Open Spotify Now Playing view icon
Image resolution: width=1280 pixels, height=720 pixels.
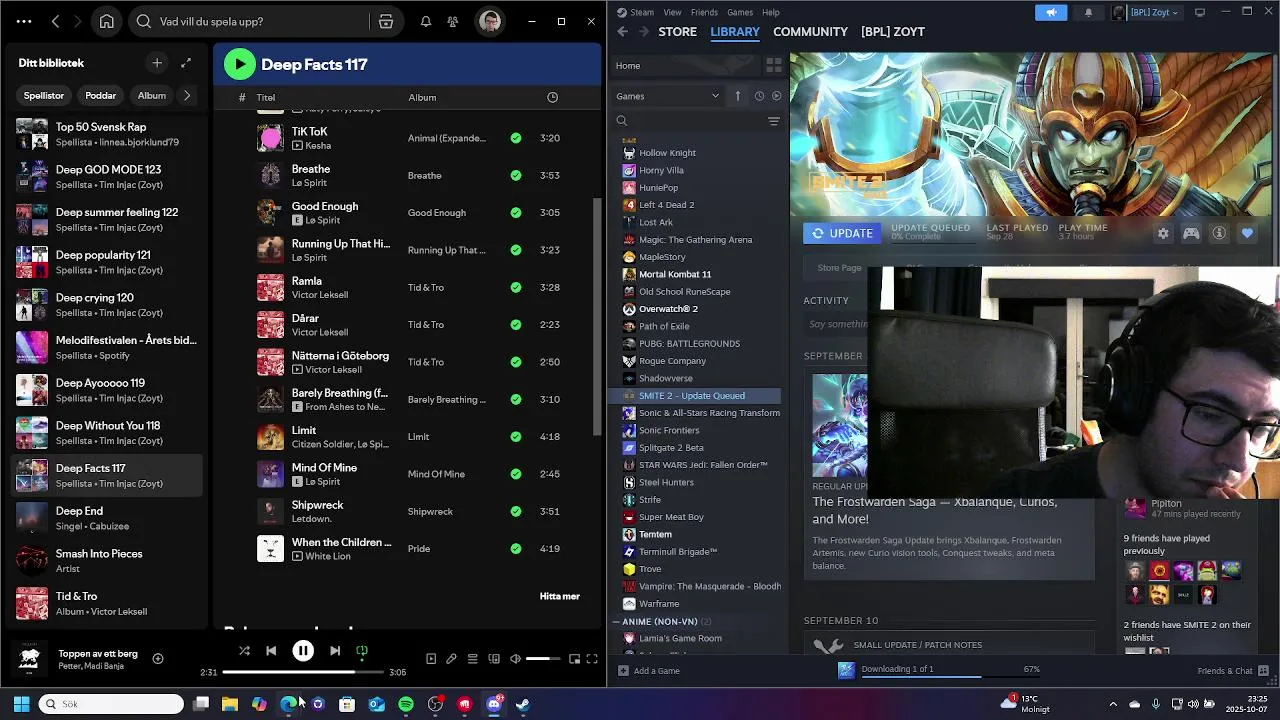click(x=431, y=659)
